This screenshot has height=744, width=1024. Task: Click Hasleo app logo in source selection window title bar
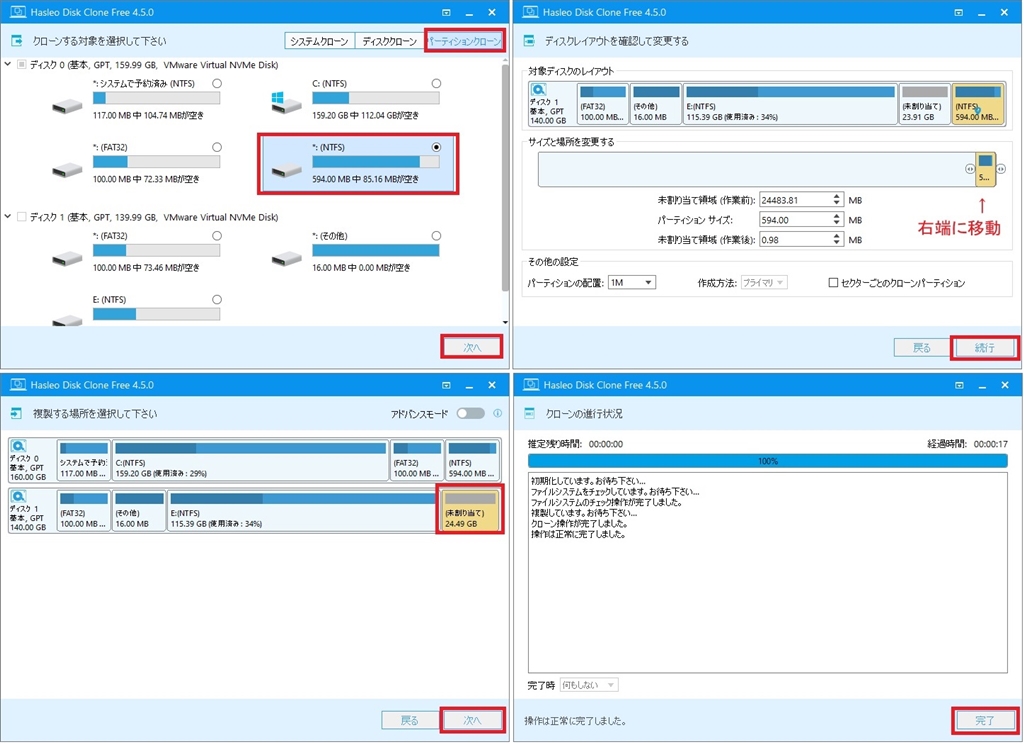(x=18, y=12)
